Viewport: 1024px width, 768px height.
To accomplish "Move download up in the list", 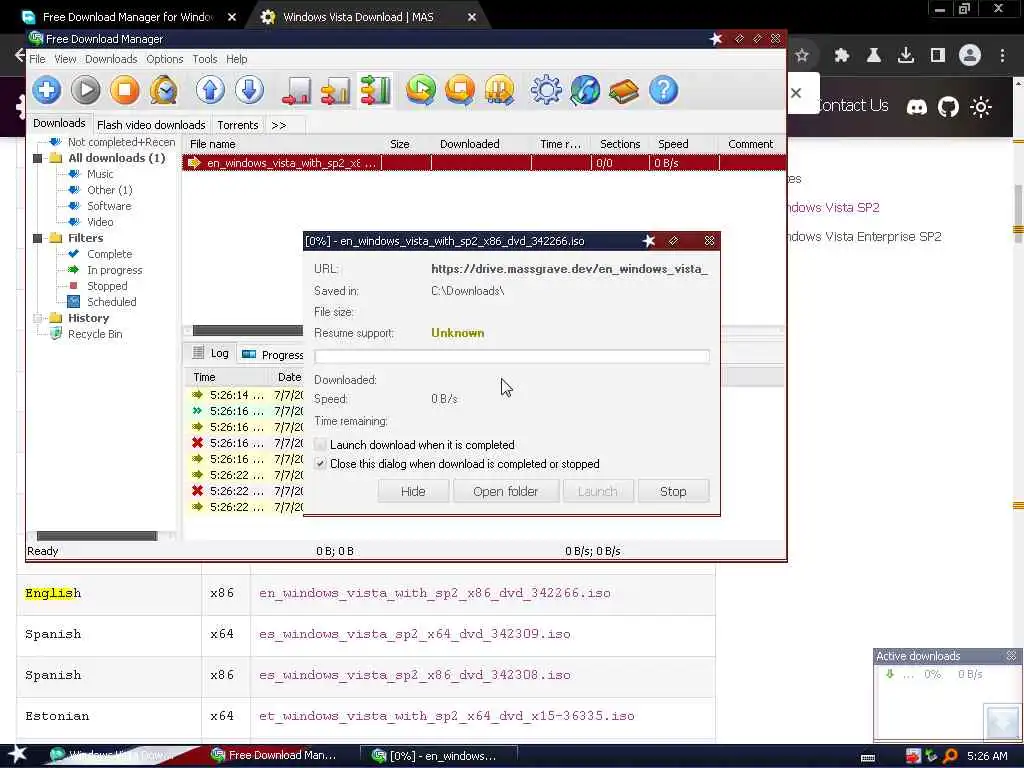I will (210, 89).
